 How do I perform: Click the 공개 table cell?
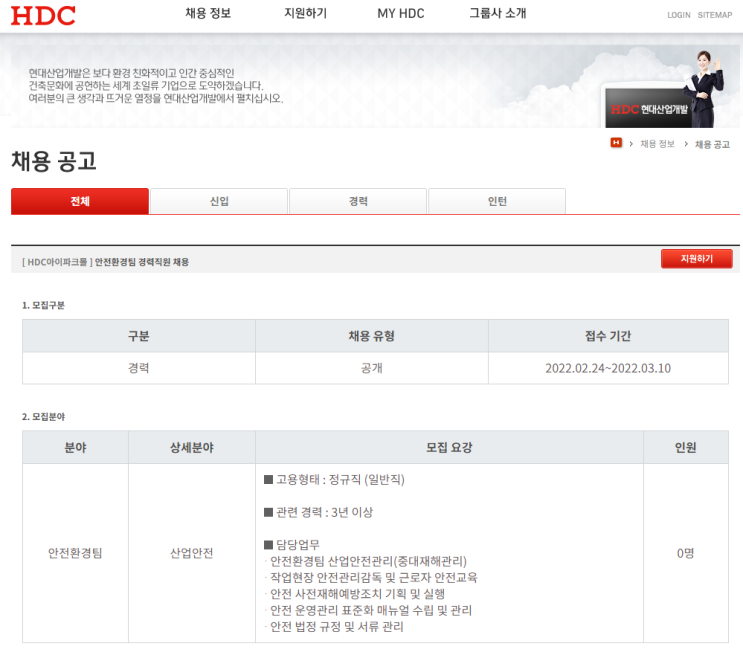372,368
